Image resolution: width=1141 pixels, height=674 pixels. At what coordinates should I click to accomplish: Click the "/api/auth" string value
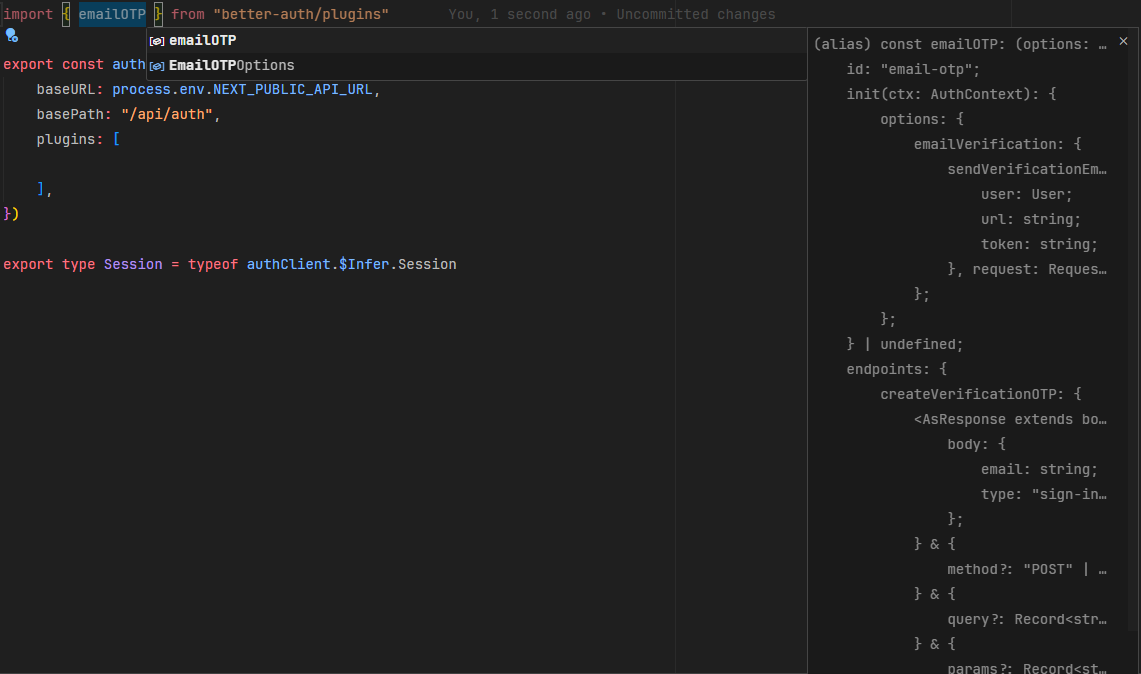pos(168,115)
